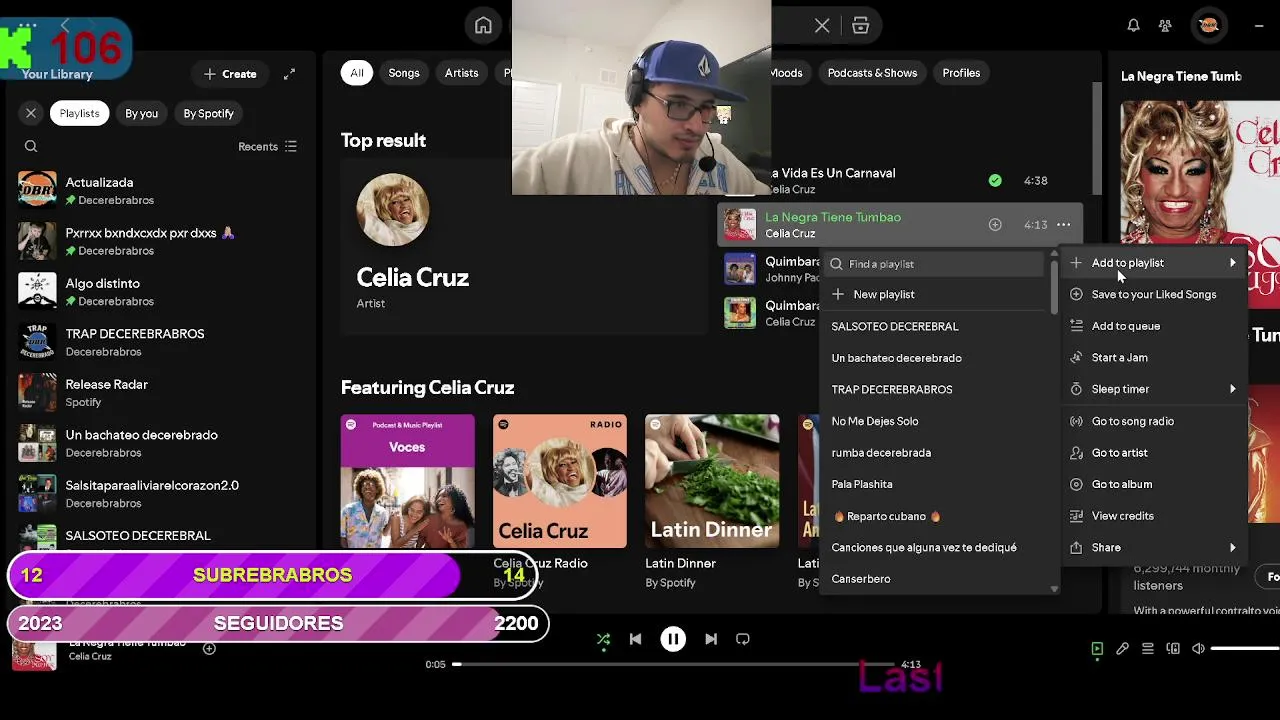The image size is (1280, 720).
Task: Open the user profile avatar
Action: coord(1209,26)
